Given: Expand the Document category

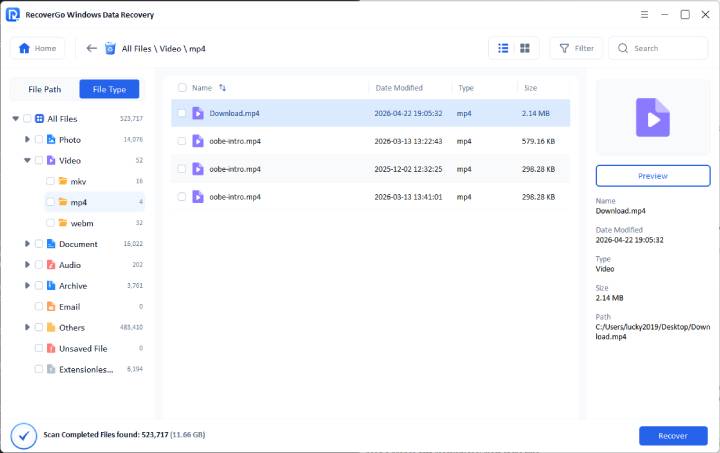Looking at the screenshot, I should coord(27,244).
